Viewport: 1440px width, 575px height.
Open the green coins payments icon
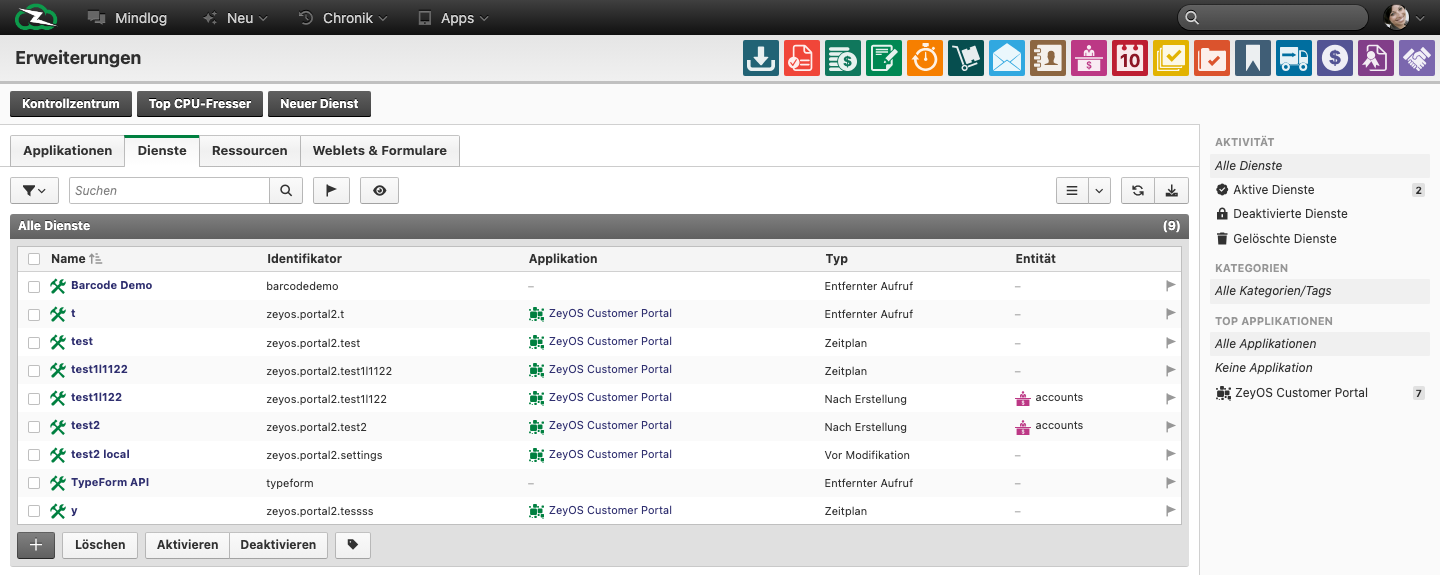click(x=843, y=58)
